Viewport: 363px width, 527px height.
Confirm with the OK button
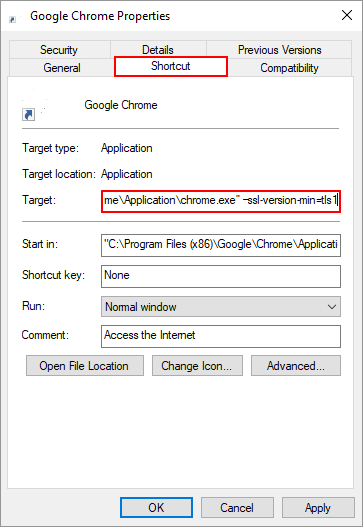[x=156, y=508]
